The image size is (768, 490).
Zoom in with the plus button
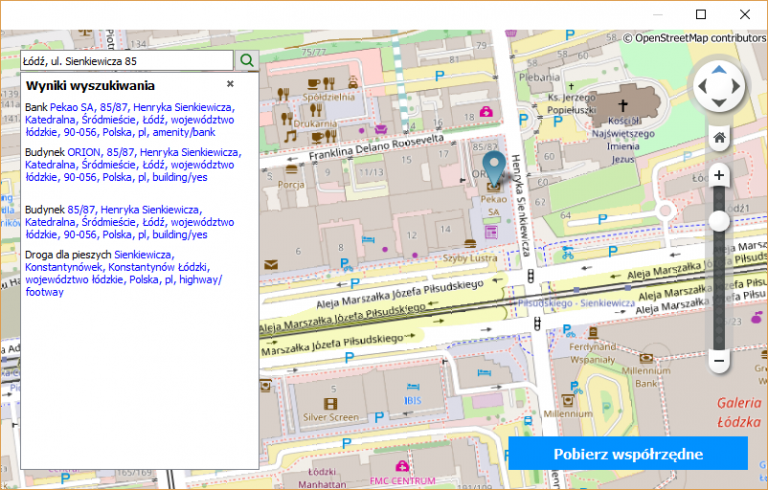718,175
